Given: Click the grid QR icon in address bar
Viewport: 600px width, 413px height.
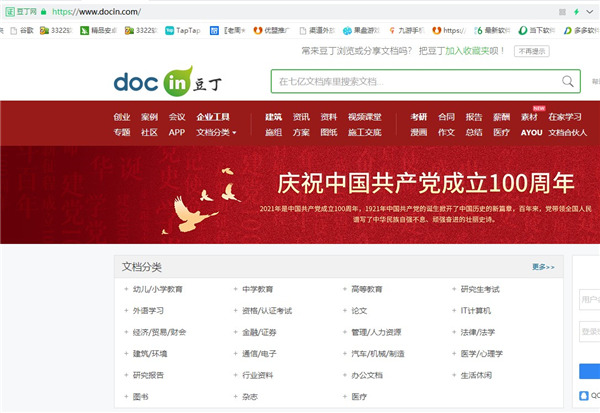Looking at the screenshot, I should click(x=562, y=12).
